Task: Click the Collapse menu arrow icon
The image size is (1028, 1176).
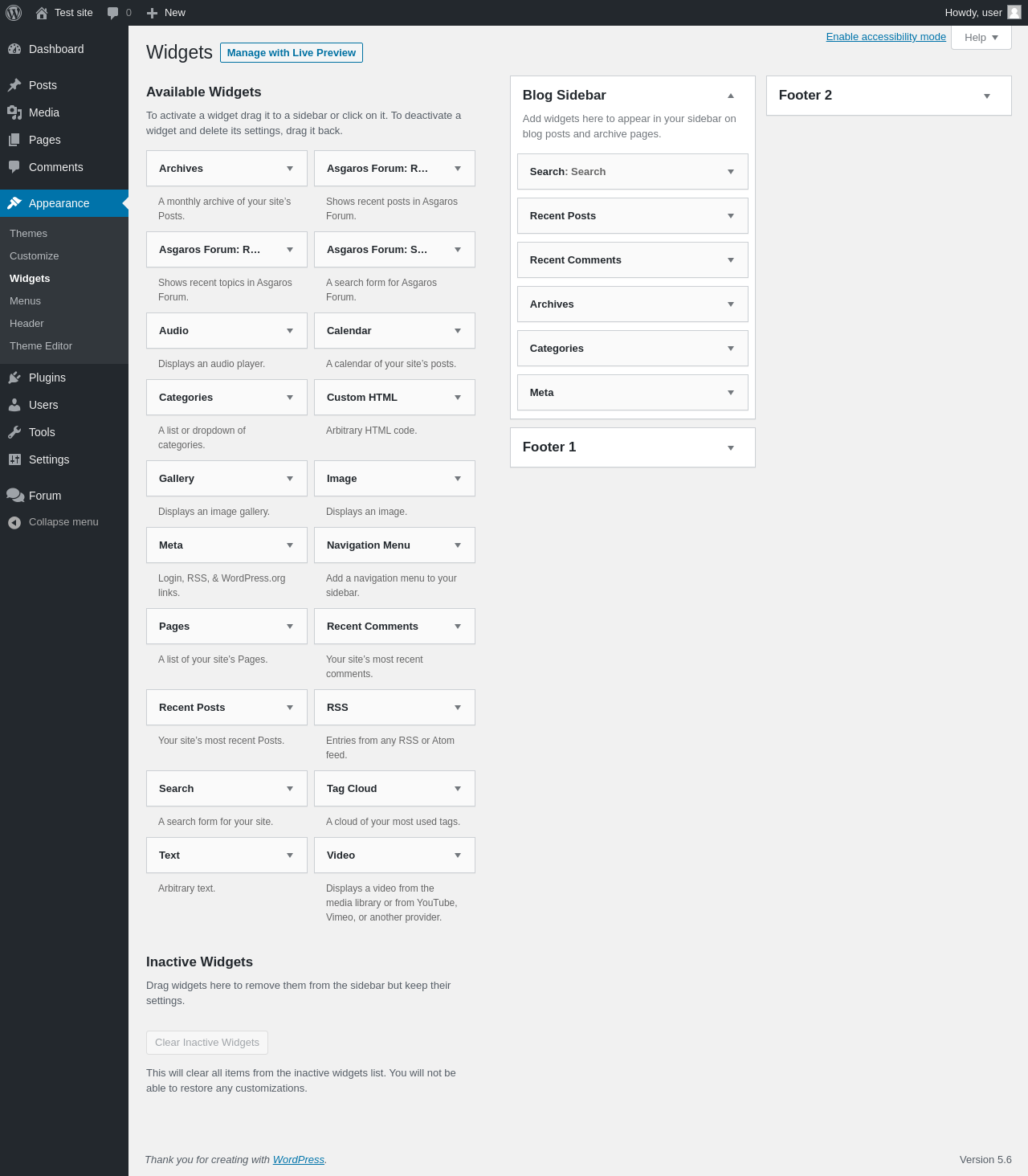Action: coord(14,523)
